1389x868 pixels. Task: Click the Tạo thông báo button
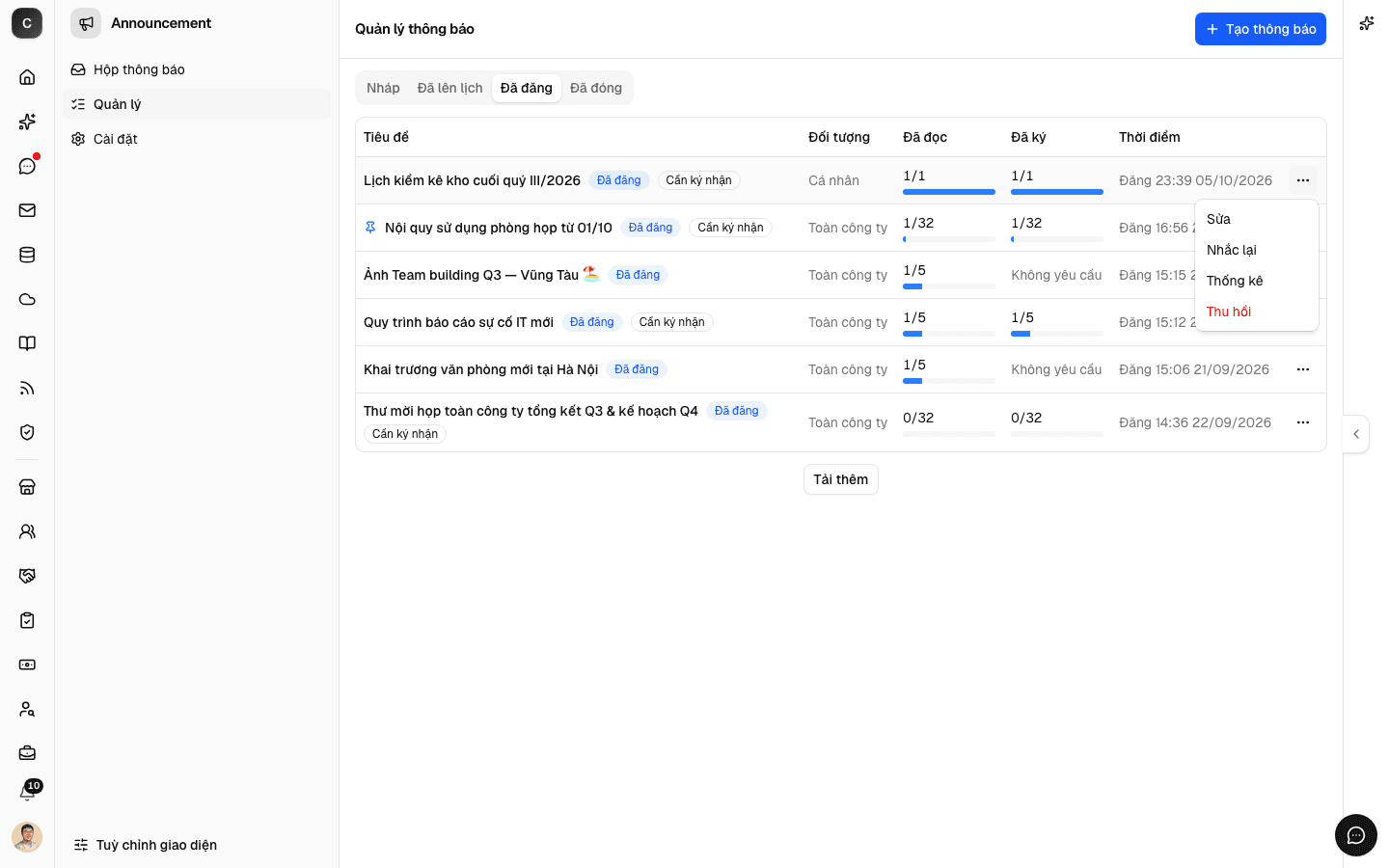click(1261, 29)
